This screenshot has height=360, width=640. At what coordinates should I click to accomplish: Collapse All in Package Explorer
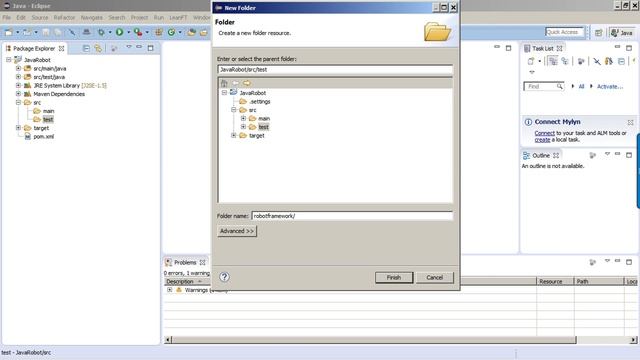(86, 48)
